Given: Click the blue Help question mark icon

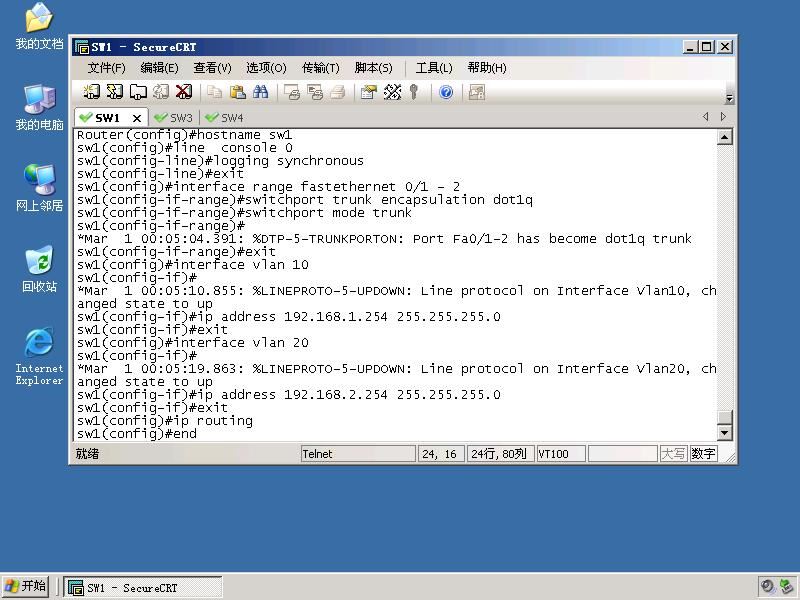Looking at the screenshot, I should [446, 92].
